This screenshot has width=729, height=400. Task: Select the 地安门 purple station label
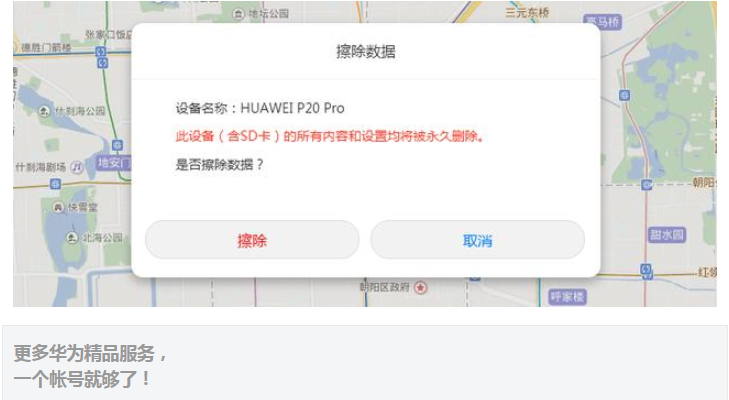113,162
